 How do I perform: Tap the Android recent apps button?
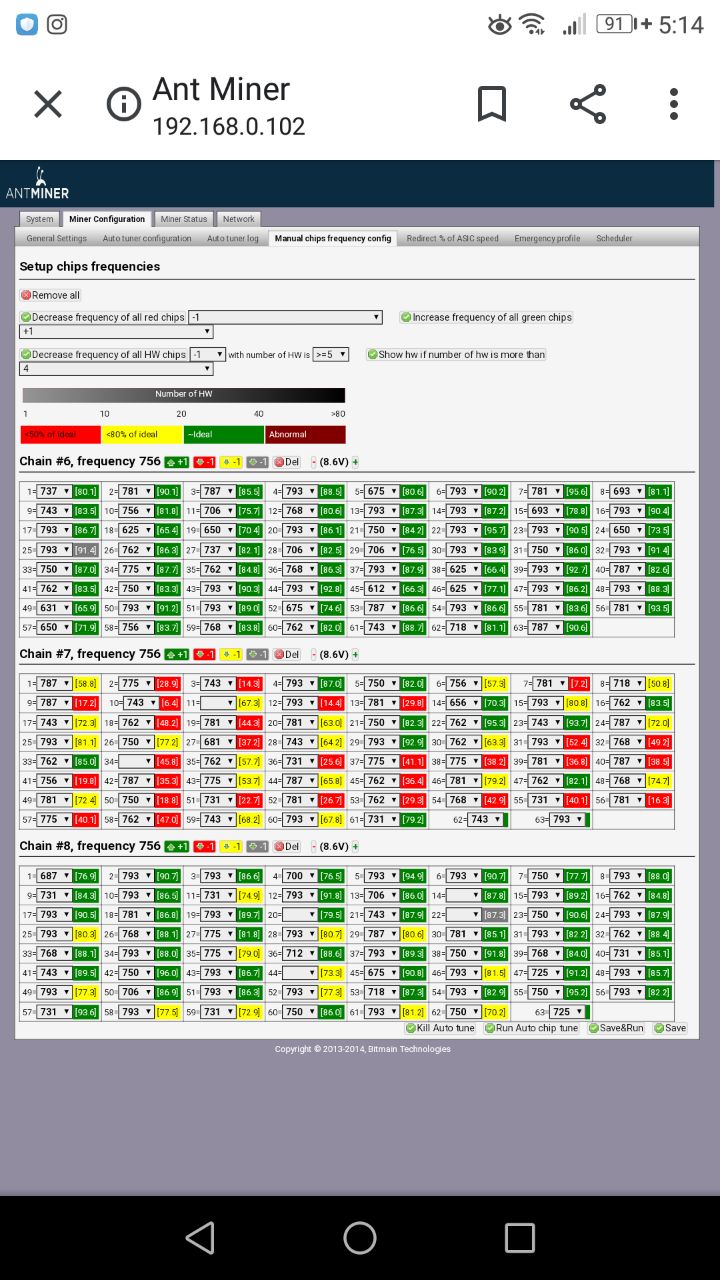[520, 1238]
